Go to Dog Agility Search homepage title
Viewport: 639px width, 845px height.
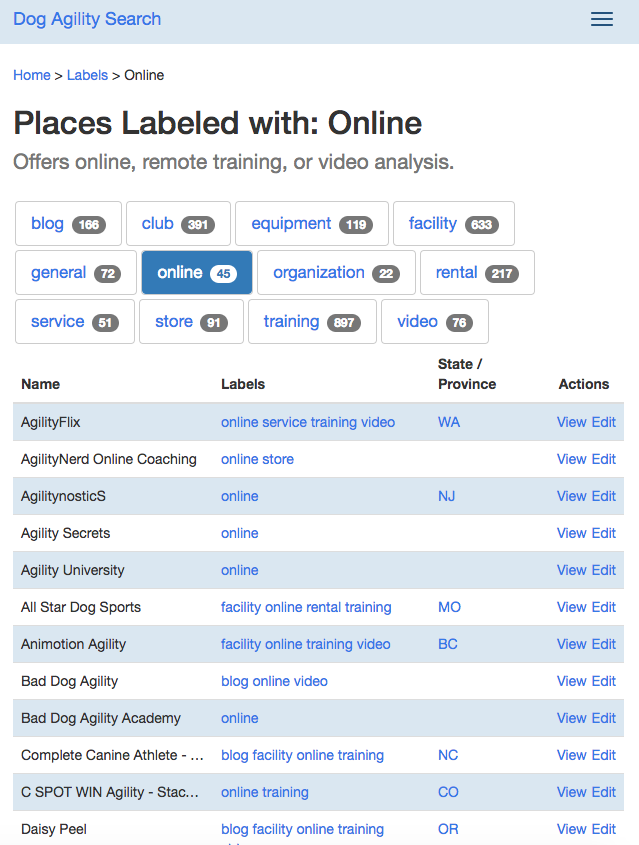pos(87,19)
